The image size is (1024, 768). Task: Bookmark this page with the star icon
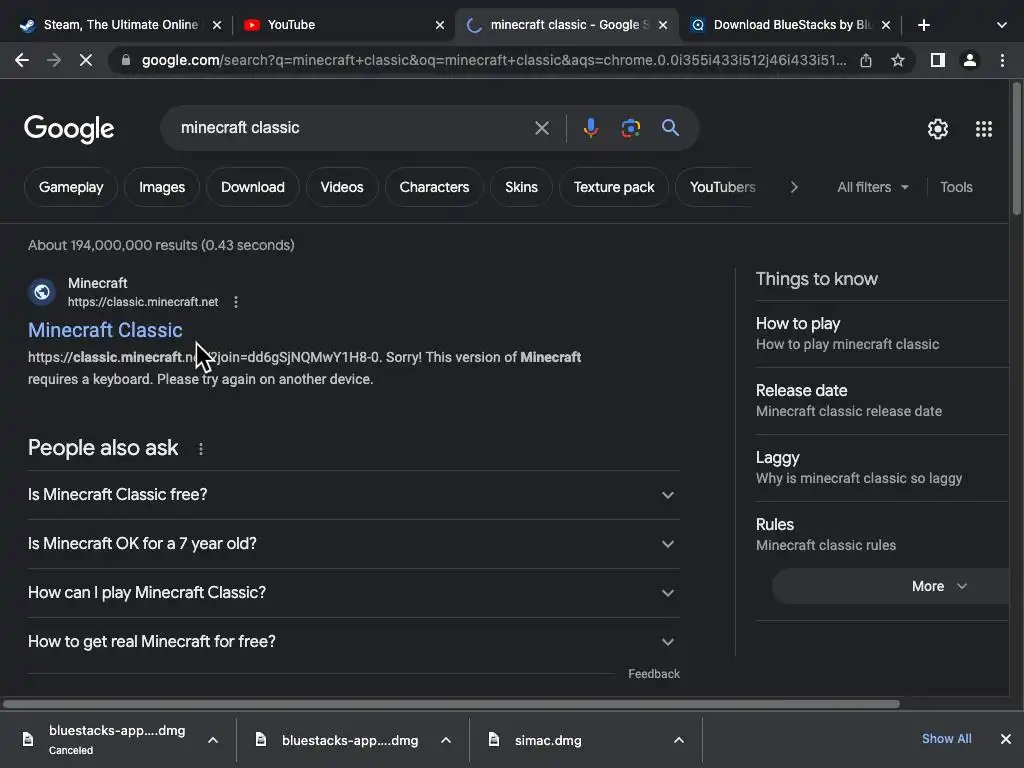pos(898,61)
